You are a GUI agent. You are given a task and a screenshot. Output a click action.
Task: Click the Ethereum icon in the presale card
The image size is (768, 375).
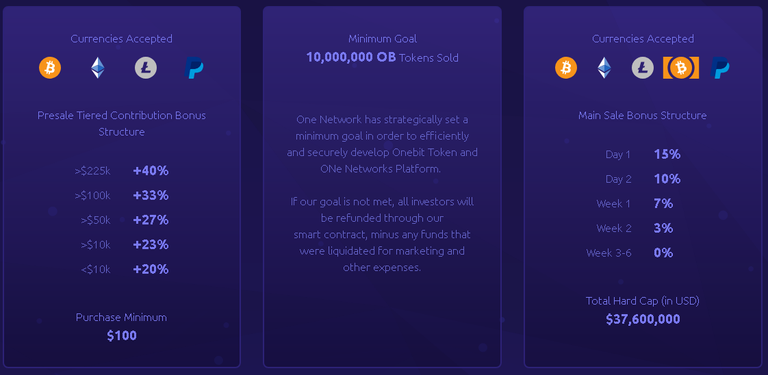97,68
